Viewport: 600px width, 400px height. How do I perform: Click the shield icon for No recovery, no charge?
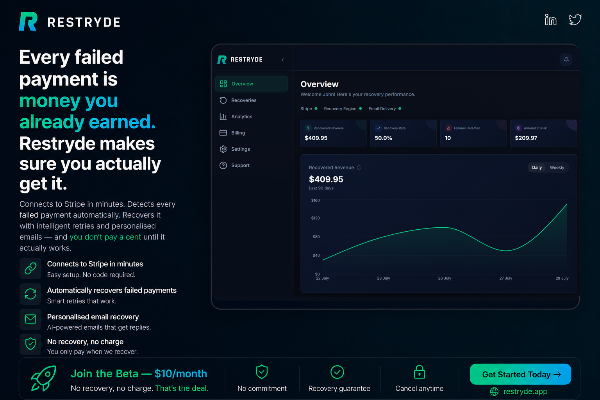[x=31, y=344]
